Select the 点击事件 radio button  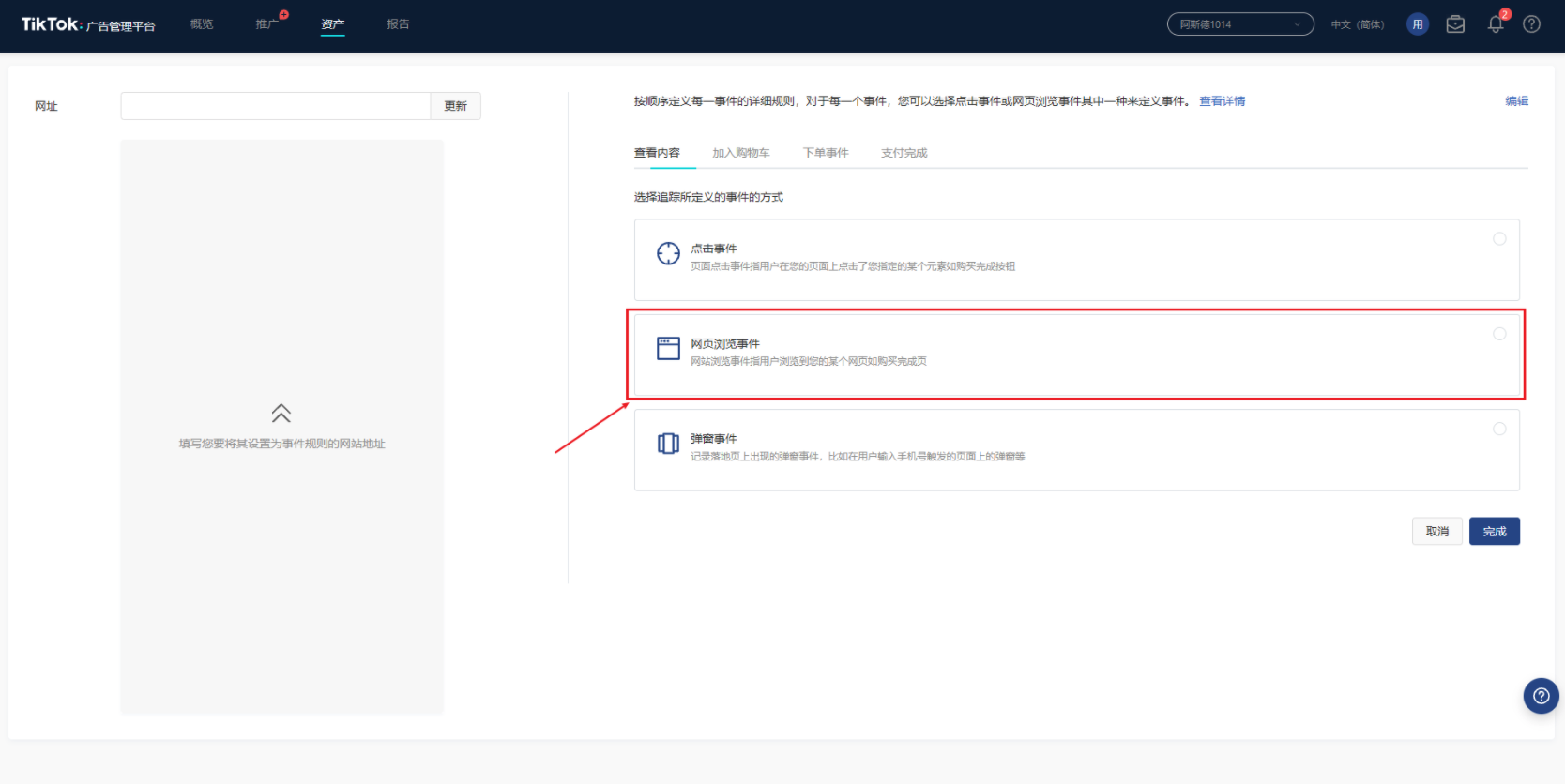point(1499,239)
